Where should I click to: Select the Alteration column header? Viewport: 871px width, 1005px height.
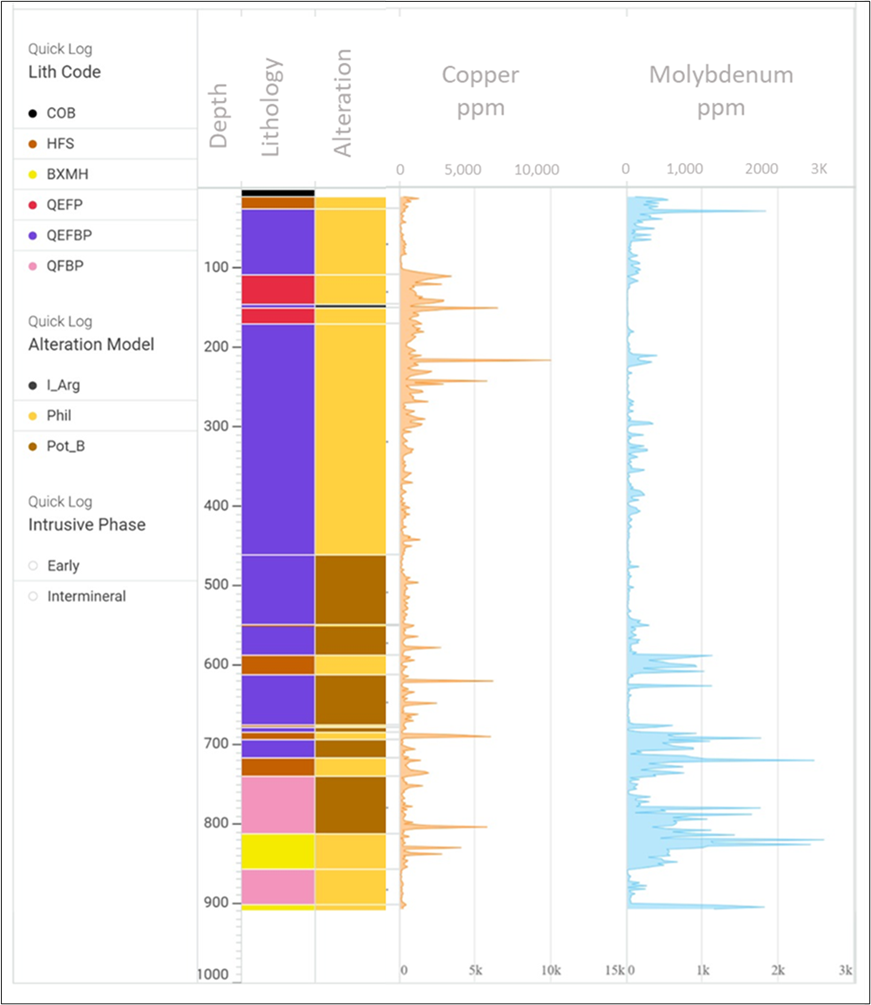tap(343, 103)
